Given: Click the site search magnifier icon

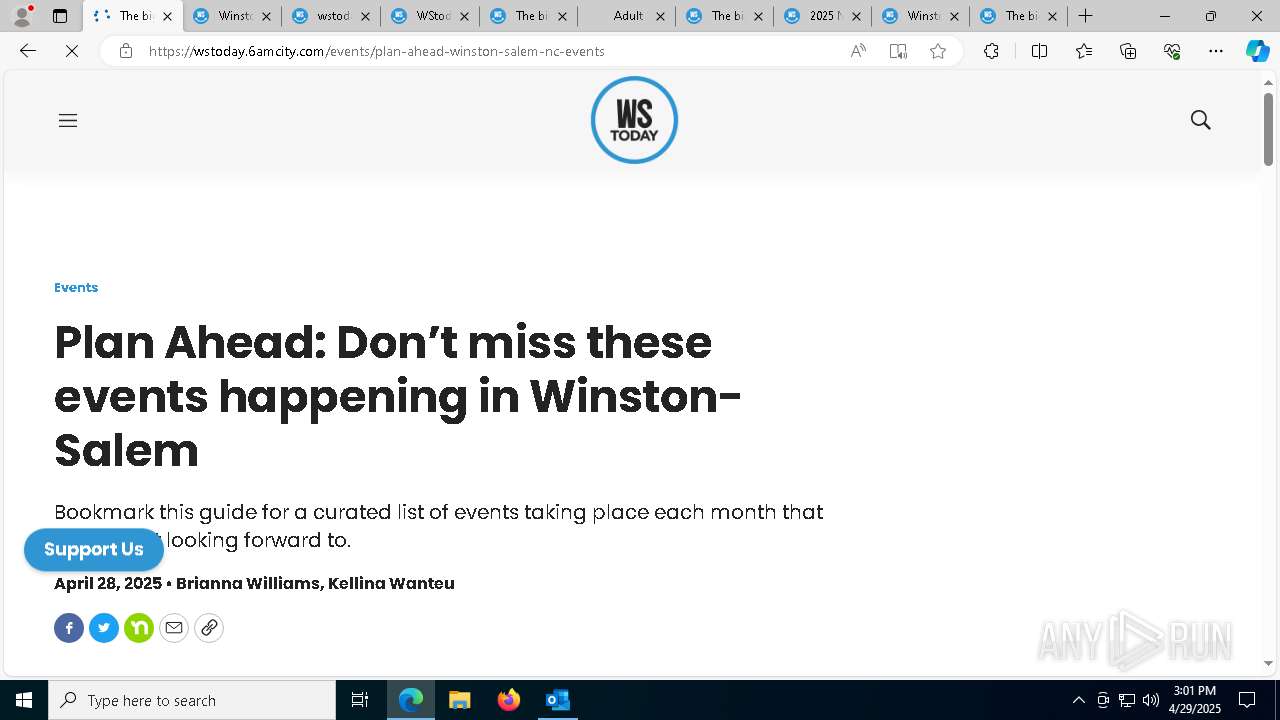Looking at the screenshot, I should tap(1201, 120).
